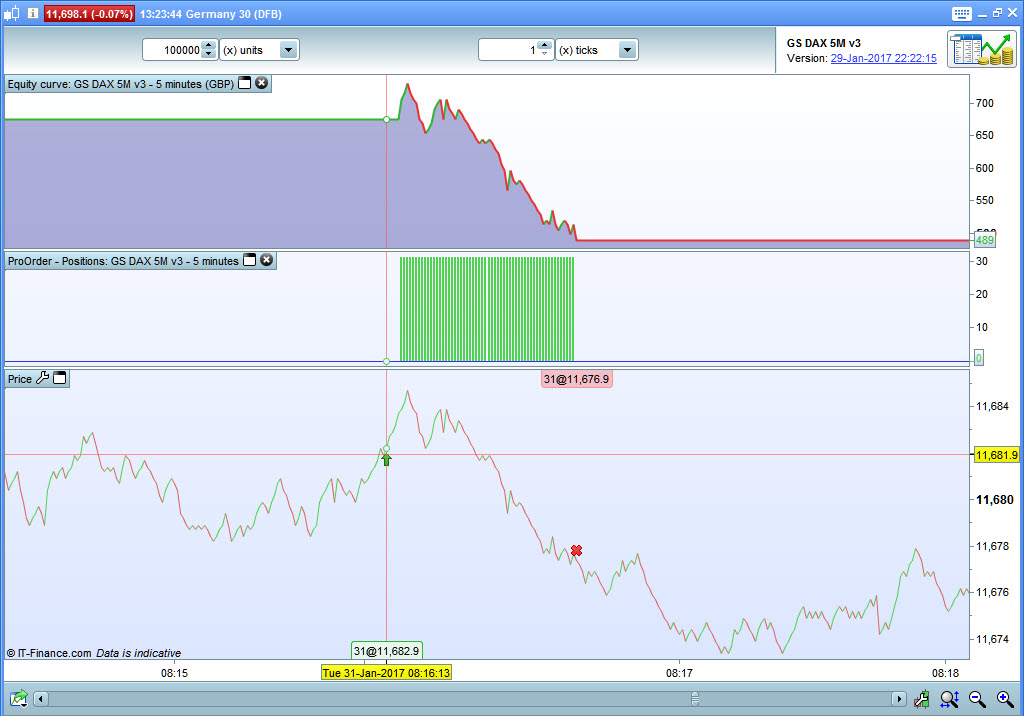This screenshot has height=716, width=1024.
Task: Click the green arrow share icon bottom-left
Action: tap(19, 698)
